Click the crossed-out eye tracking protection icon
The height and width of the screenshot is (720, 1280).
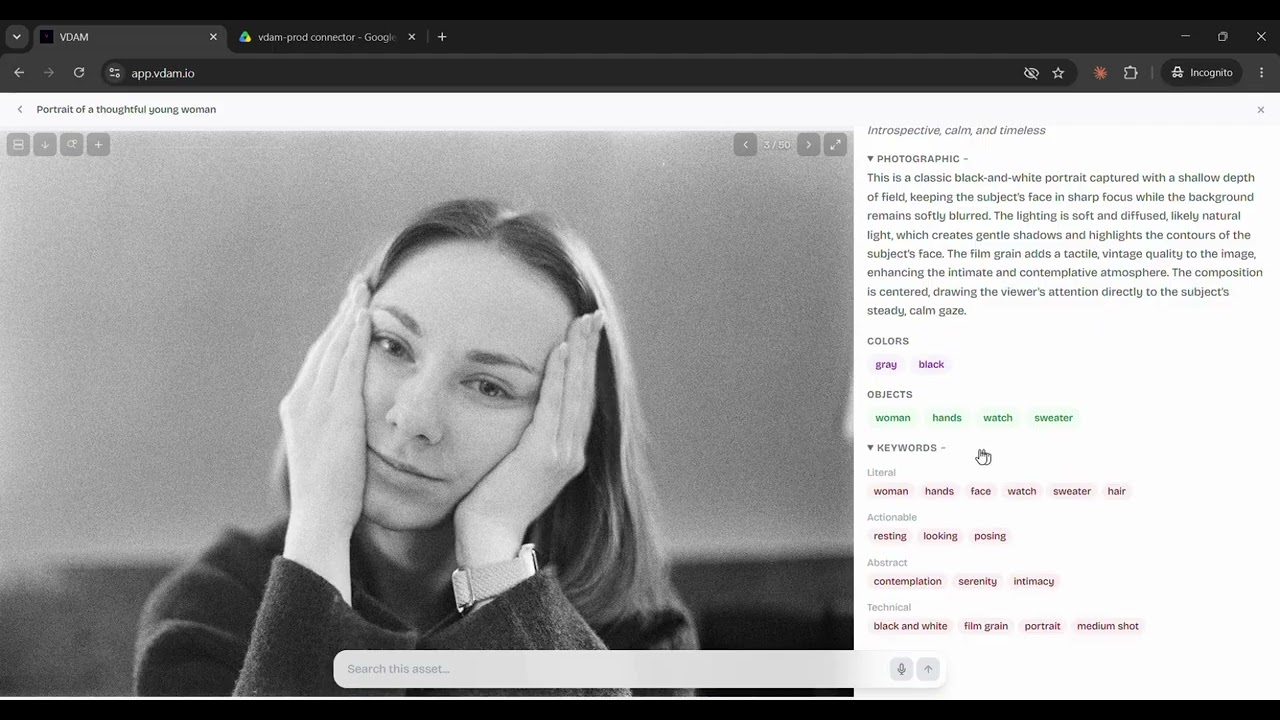(x=1031, y=73)
